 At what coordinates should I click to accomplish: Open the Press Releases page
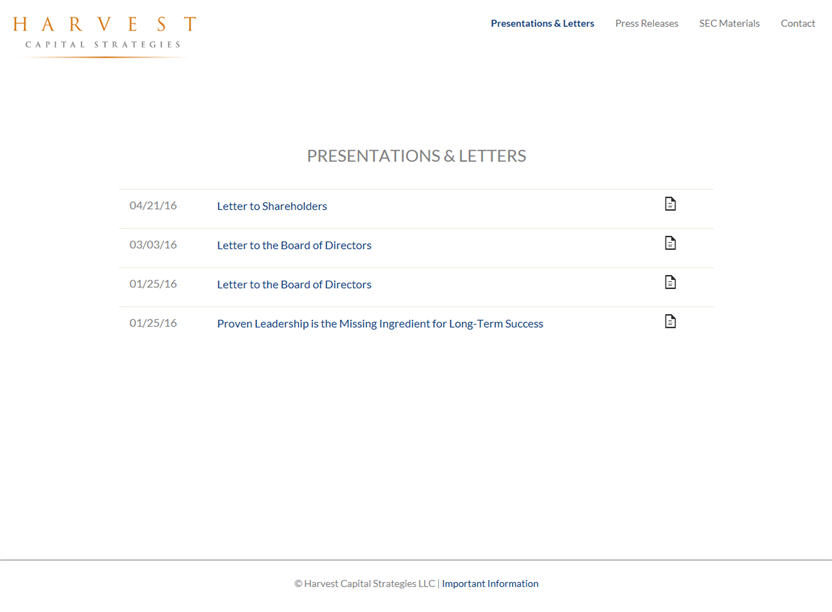[x=646, y=23]
